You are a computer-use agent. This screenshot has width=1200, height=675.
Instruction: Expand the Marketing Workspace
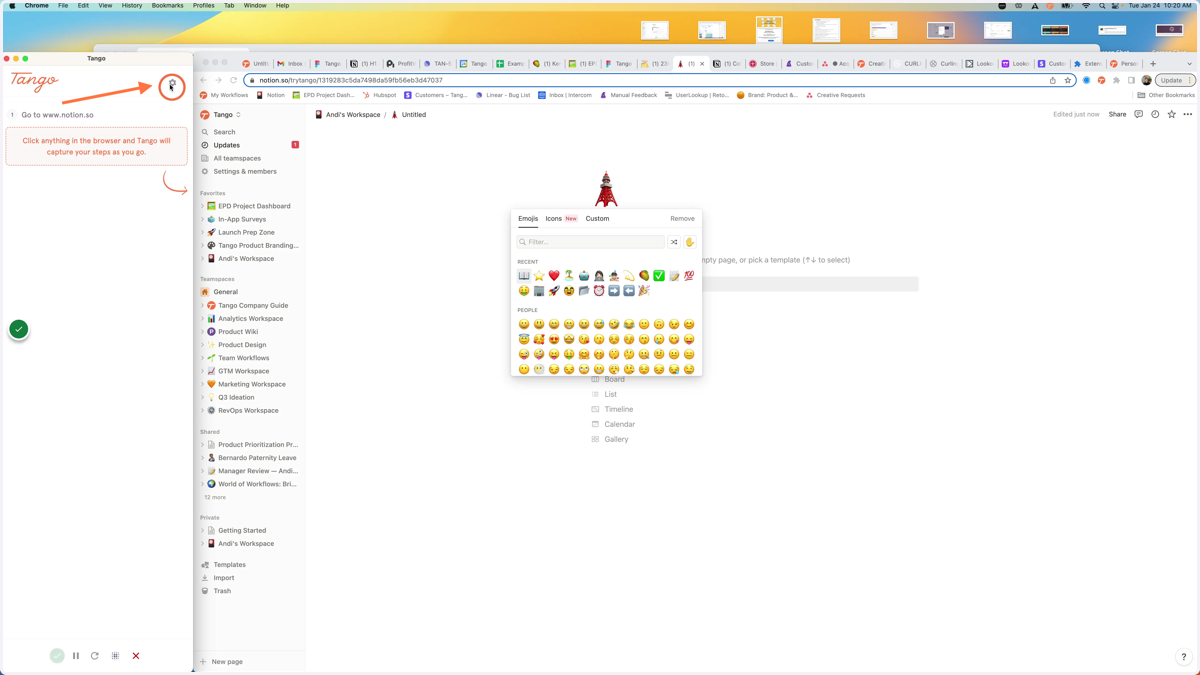coord(202,384)
